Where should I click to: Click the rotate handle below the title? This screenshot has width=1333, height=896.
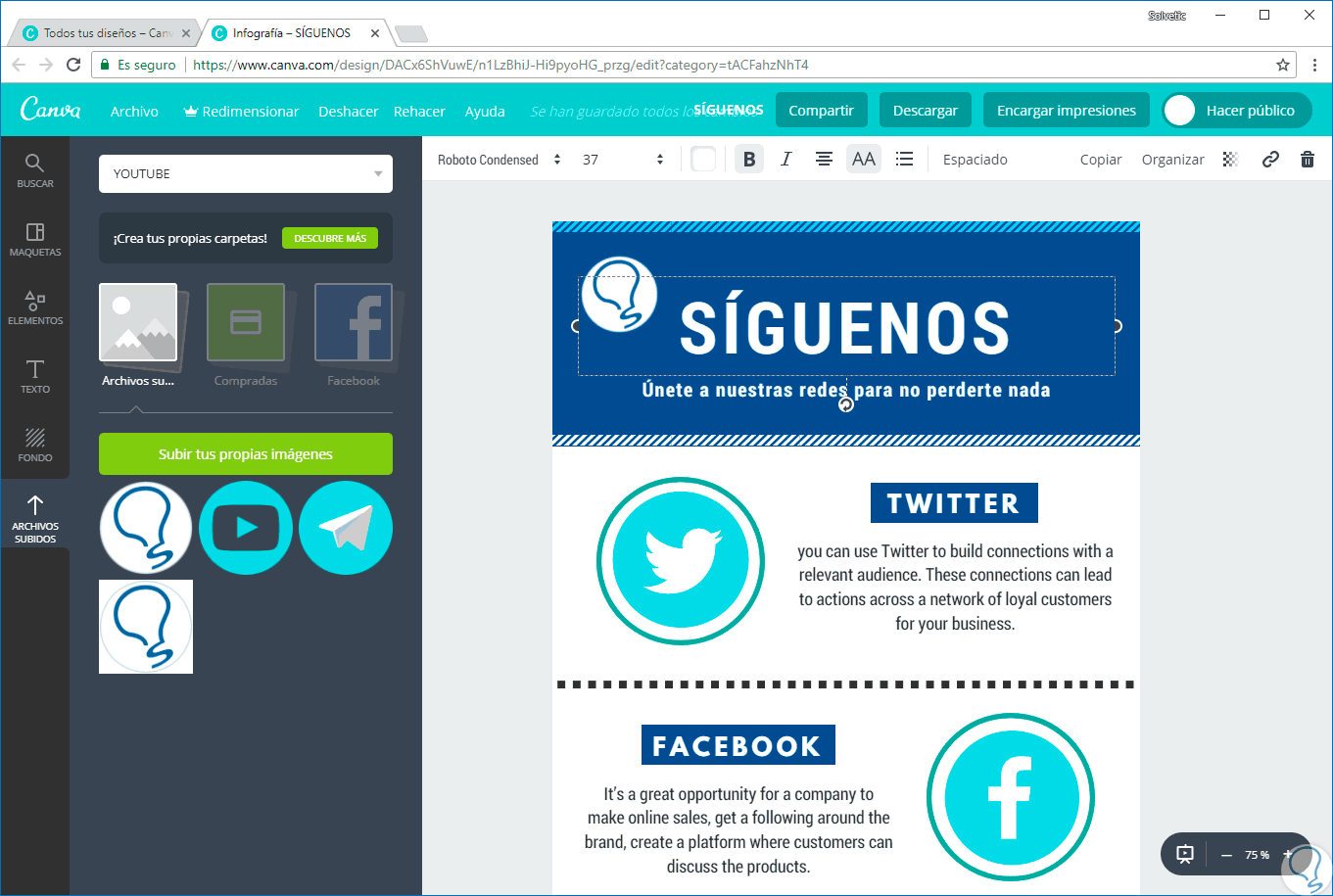pyautogui.click(x=846, y=404)
